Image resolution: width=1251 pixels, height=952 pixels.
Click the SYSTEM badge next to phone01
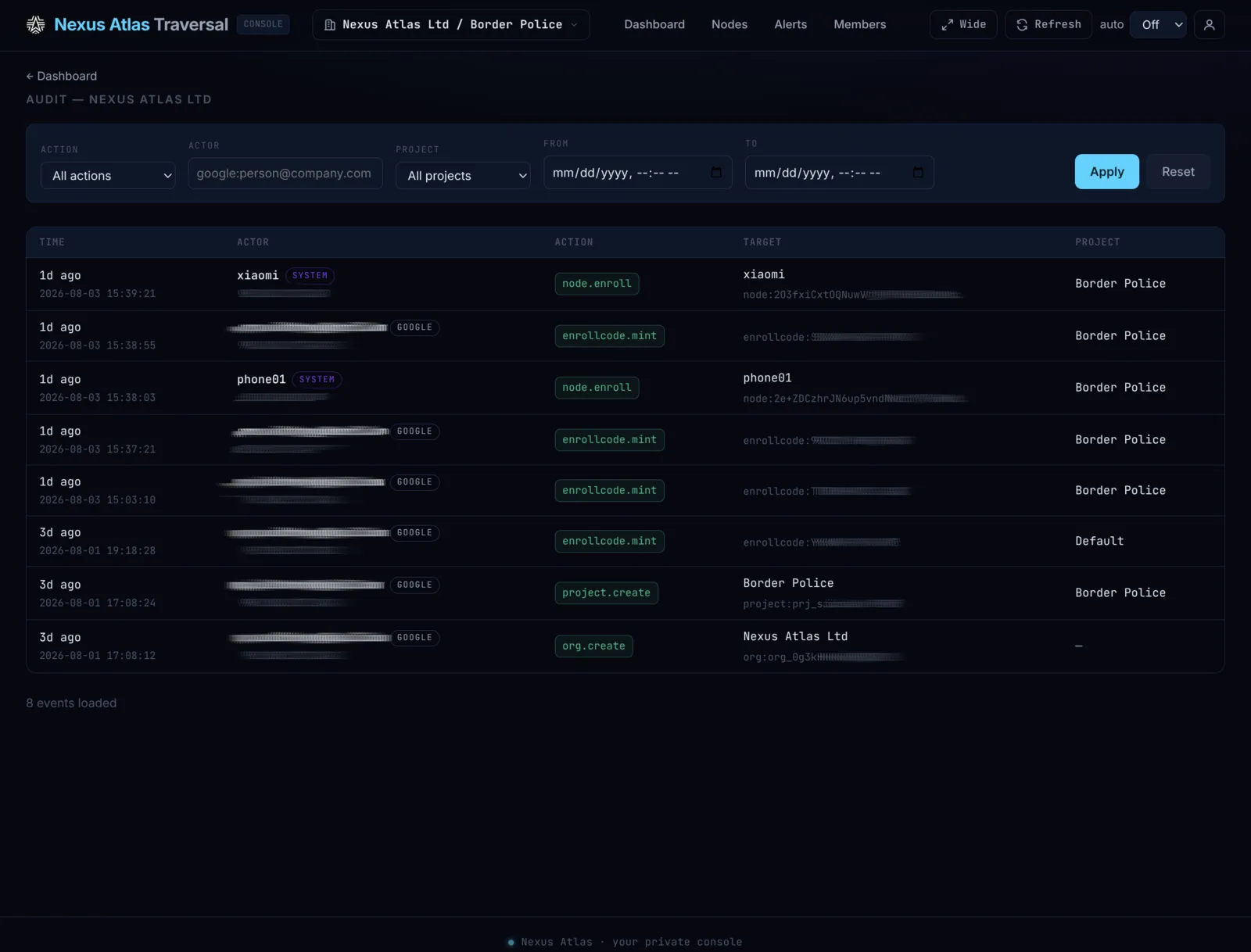click(317, 380)
